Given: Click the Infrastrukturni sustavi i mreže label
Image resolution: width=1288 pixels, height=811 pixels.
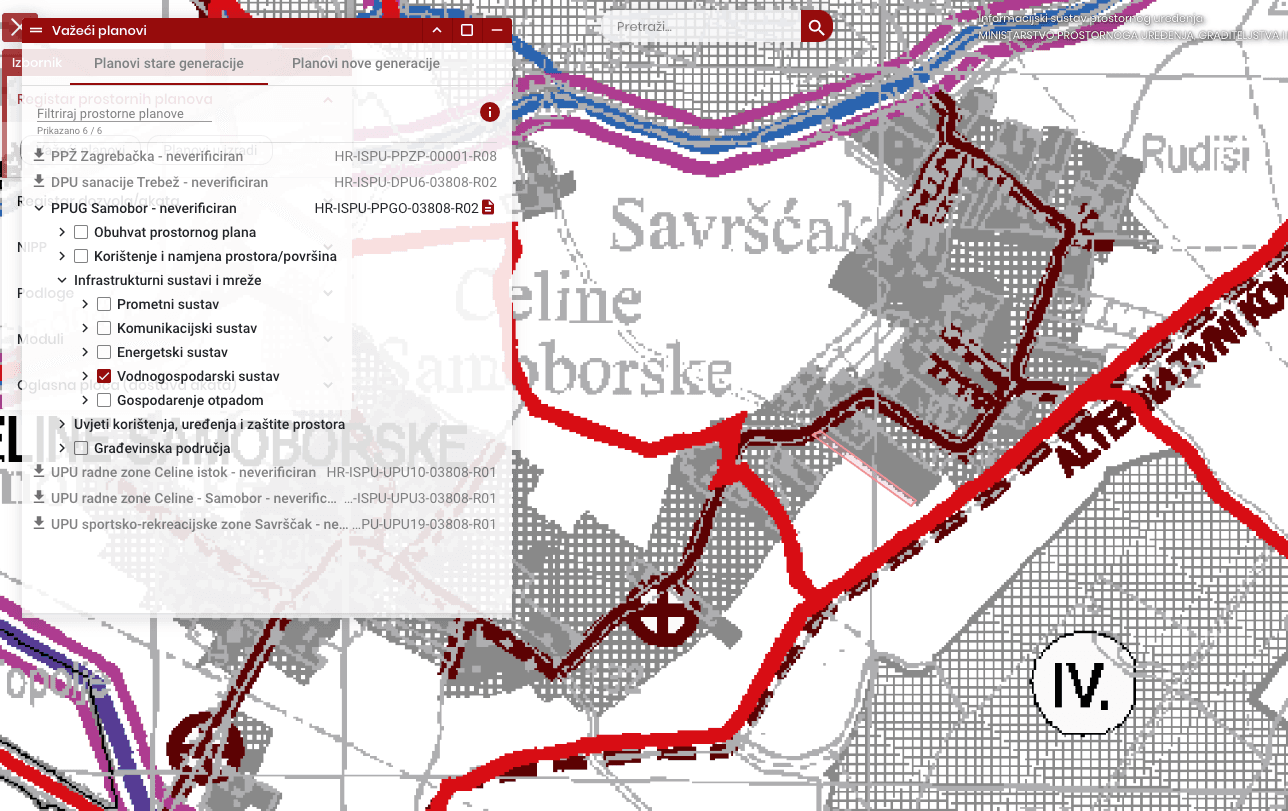Looking at the screenshot, I should tap(168, 280).
